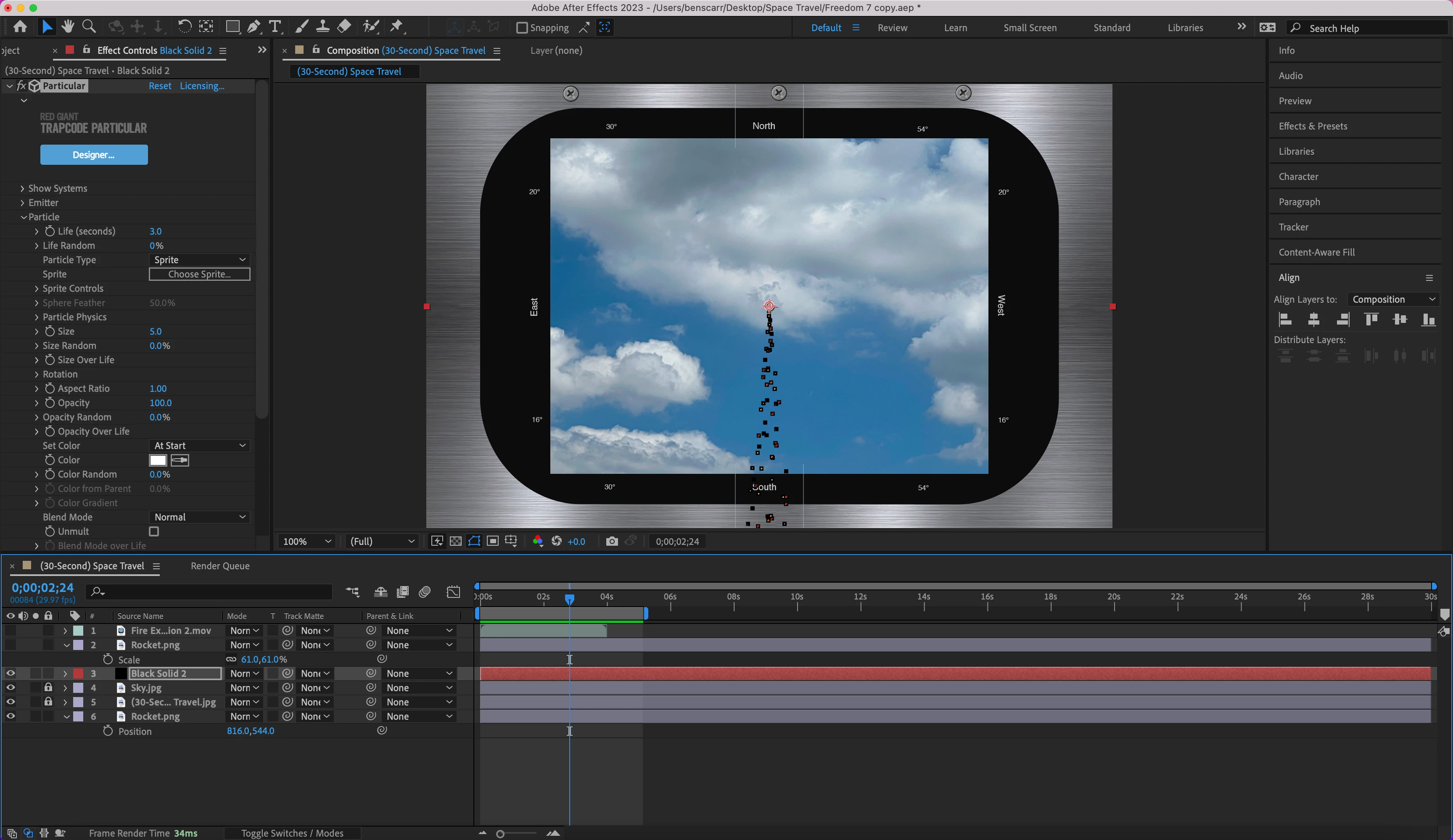Click the Take Snapshot camera icon
Screen dimensions: 1453x840
[x=612, y=542]
